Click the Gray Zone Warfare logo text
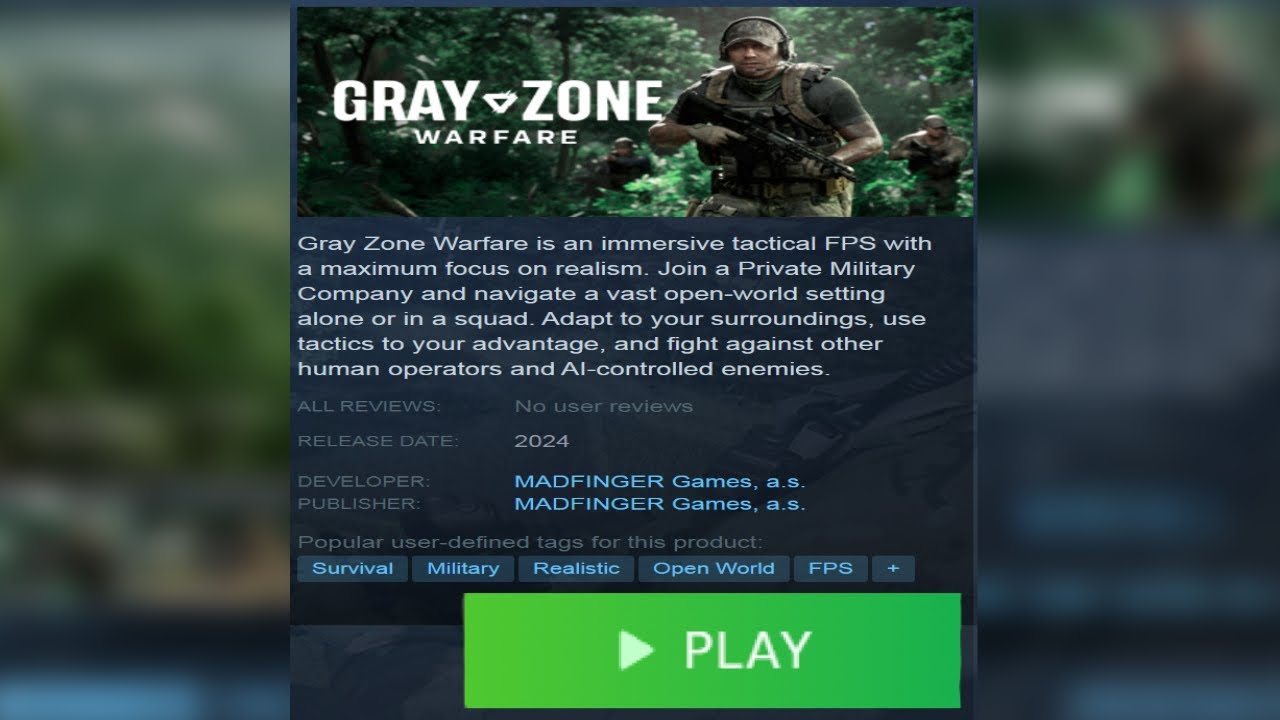The height and width of the screenshot is (720, 1280). coord(497,111)
